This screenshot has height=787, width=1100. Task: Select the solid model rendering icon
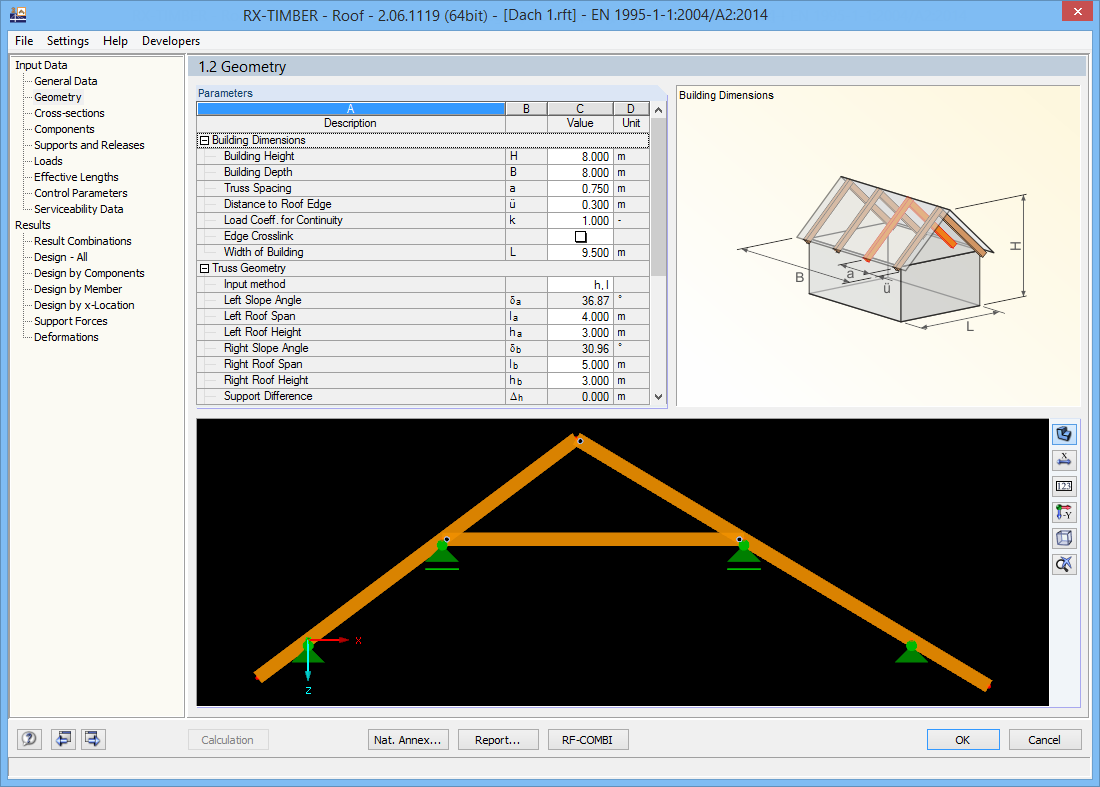pyautogui.click(x=1064, y=433)
